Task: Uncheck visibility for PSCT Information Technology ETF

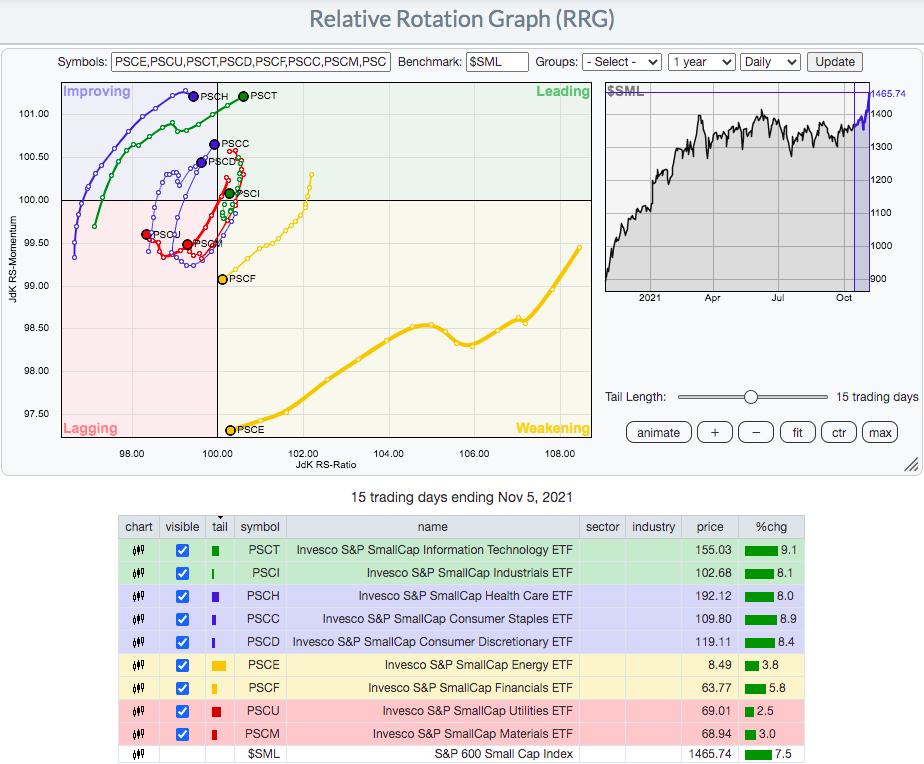Action: [x=182, y=550]
